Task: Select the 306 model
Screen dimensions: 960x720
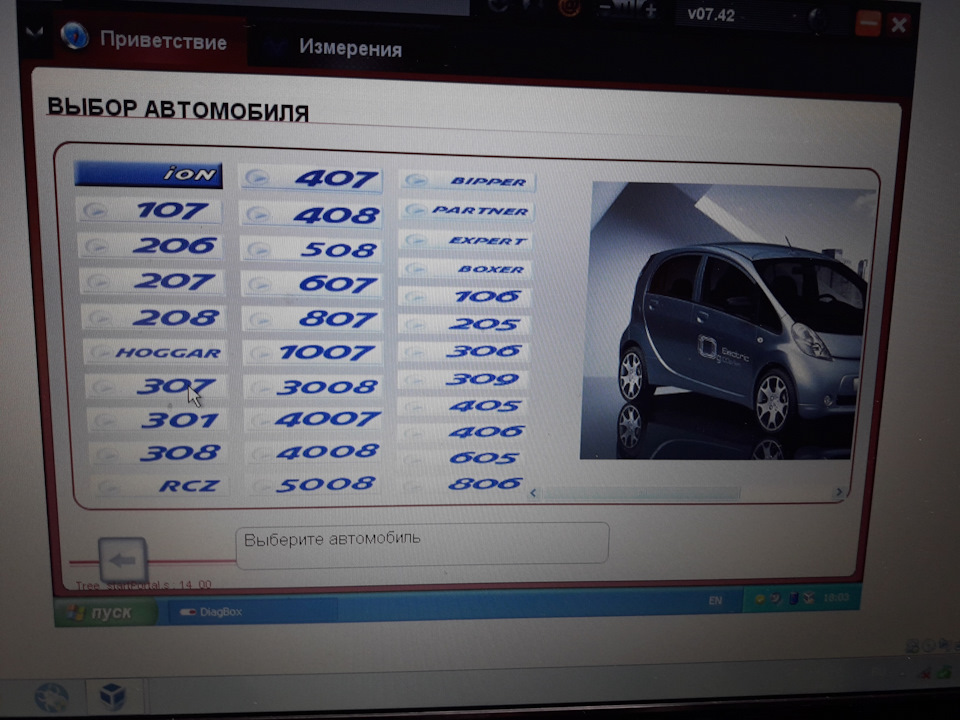Action: point(463,351)
